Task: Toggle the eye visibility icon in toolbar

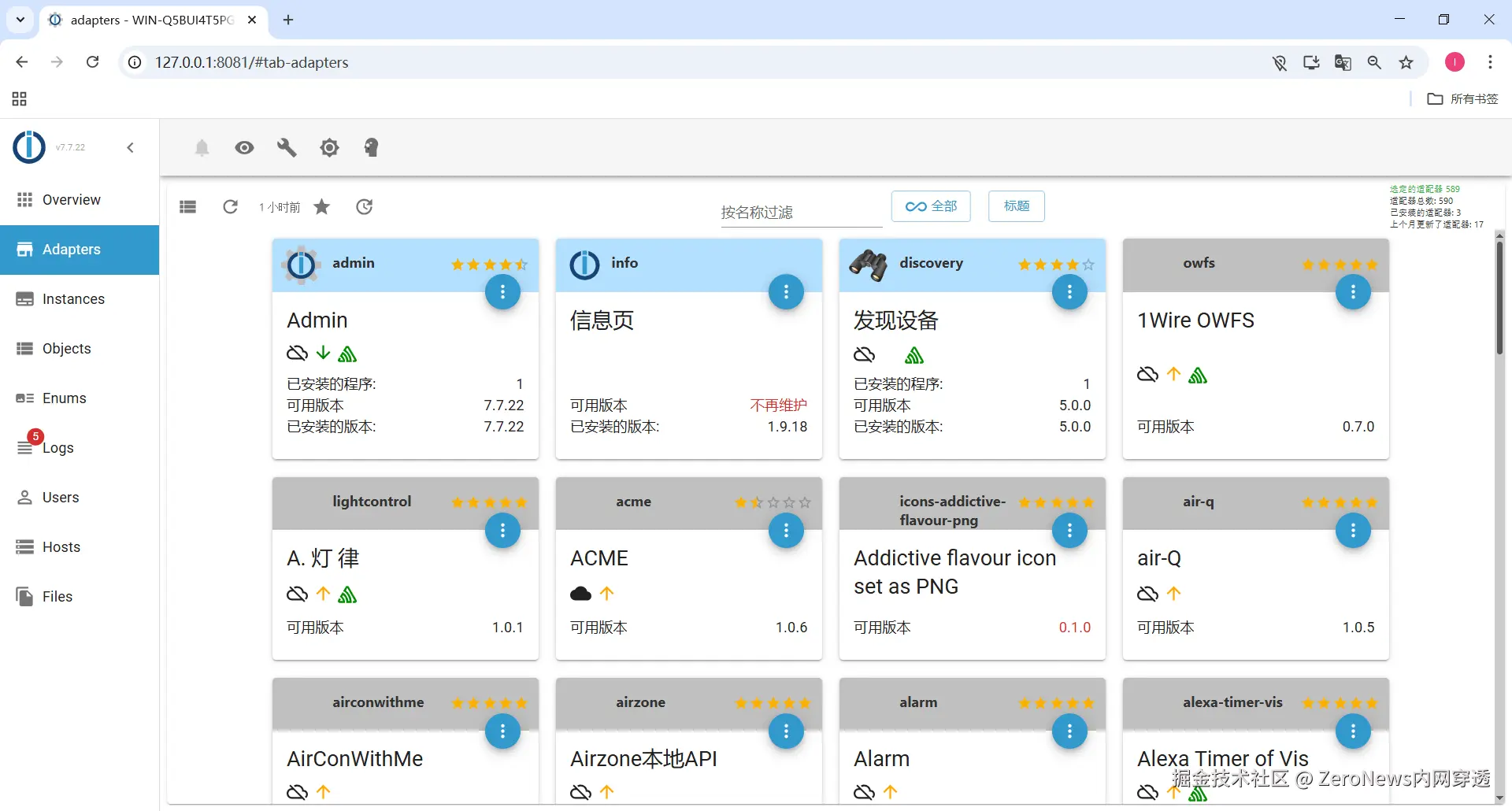Action: (x=245, y=147)
